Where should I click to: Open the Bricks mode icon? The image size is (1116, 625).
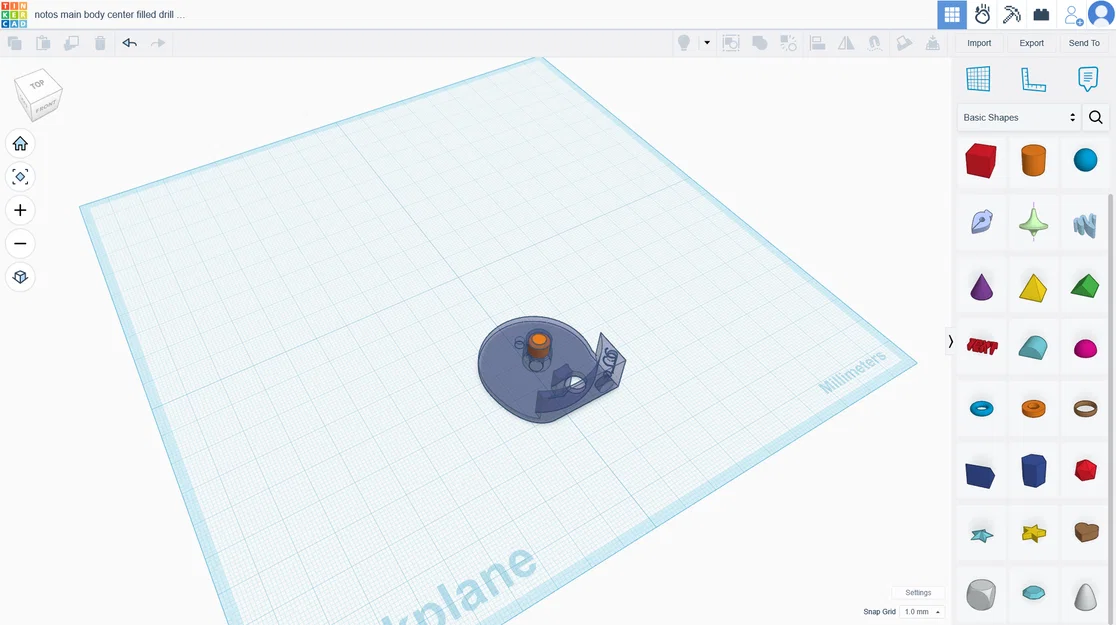[1041, 14]
